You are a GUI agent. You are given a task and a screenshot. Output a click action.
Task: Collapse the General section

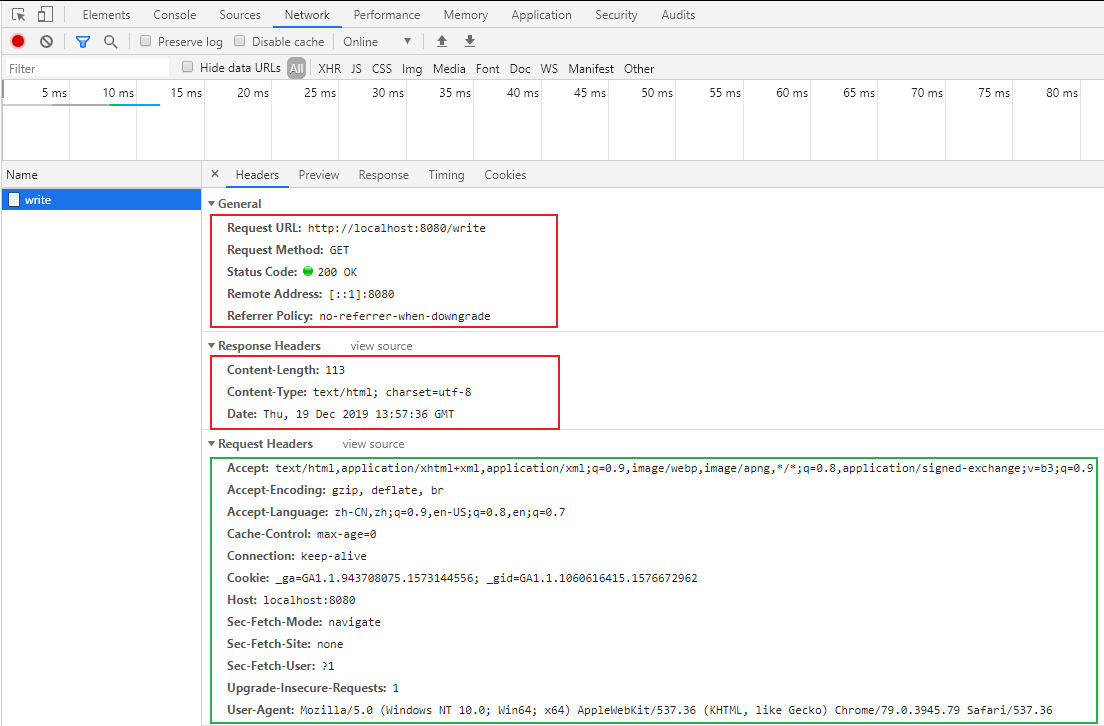(x=211, y=204)
